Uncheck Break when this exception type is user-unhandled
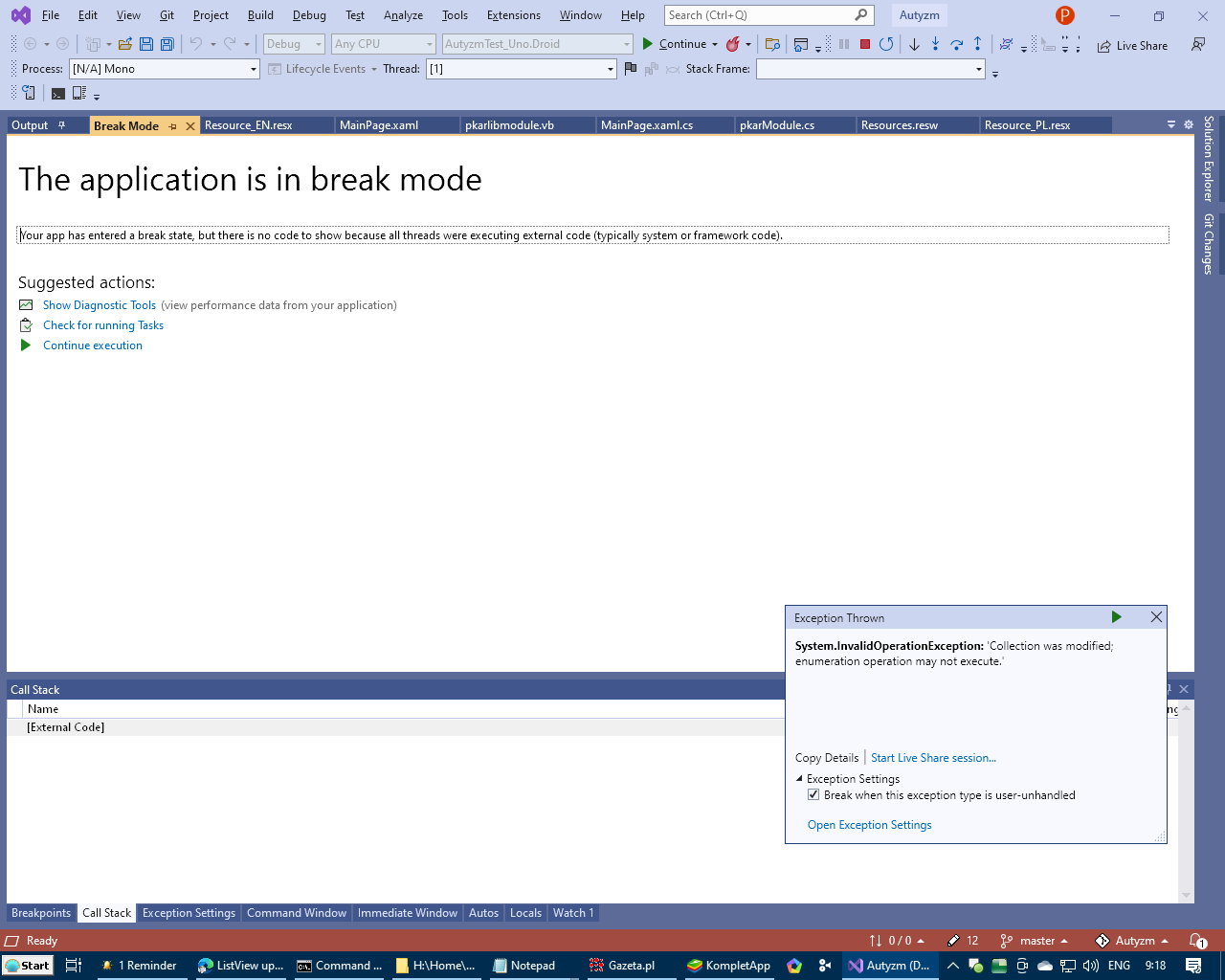 (813, 794)
